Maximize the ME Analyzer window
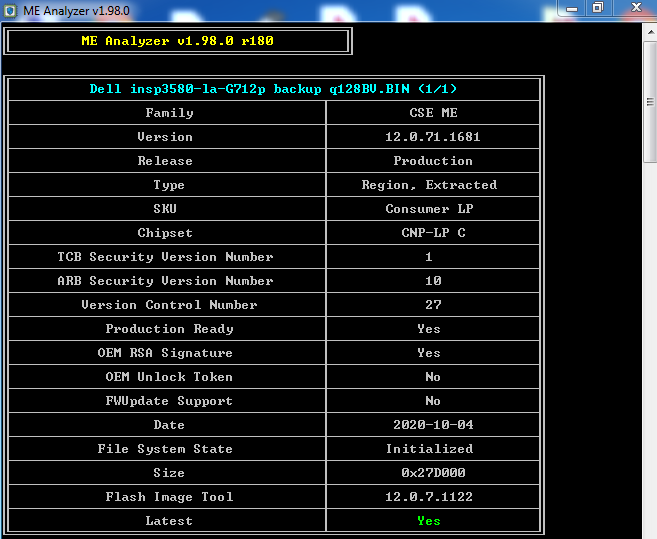This screenshot has height=539, width=657. click(598, 8)
